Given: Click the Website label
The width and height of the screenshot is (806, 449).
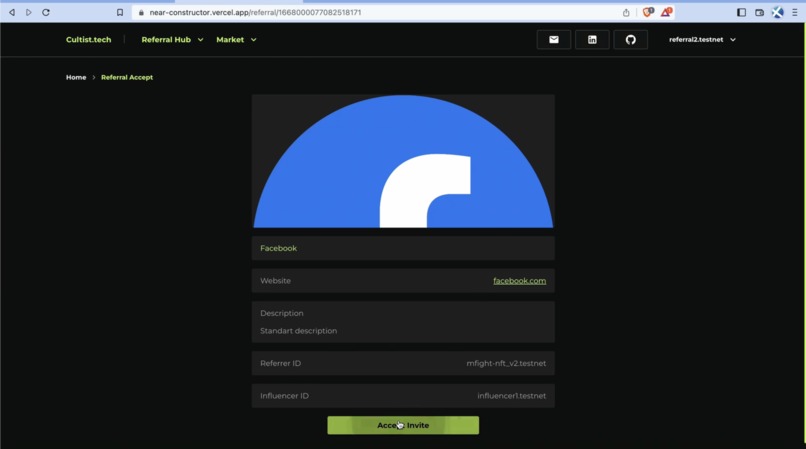Looking at the screenshot, I should [276, 281].
